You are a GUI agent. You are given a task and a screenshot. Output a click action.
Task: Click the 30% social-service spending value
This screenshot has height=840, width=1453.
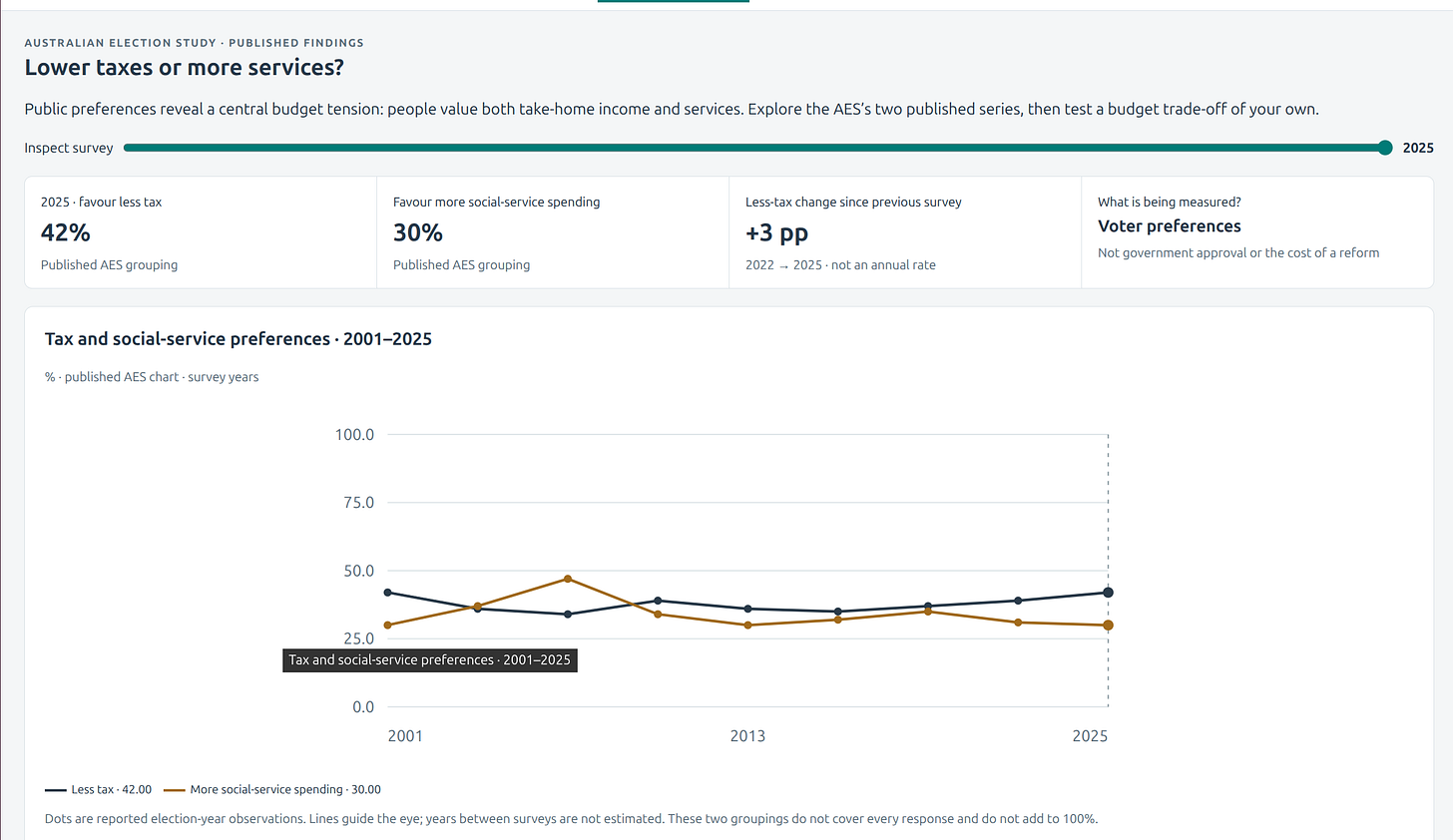pos(418,232)
